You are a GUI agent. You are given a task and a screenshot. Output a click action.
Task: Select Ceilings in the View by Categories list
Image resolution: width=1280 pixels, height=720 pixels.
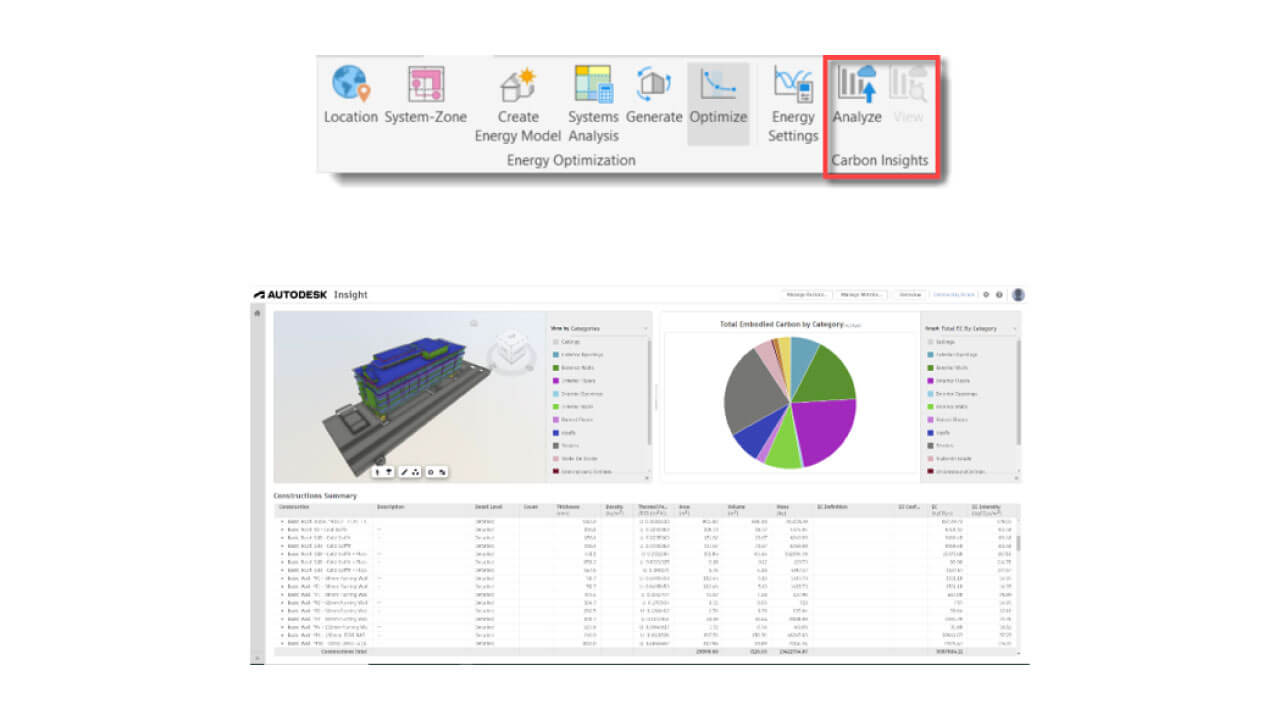click(570, 342)
